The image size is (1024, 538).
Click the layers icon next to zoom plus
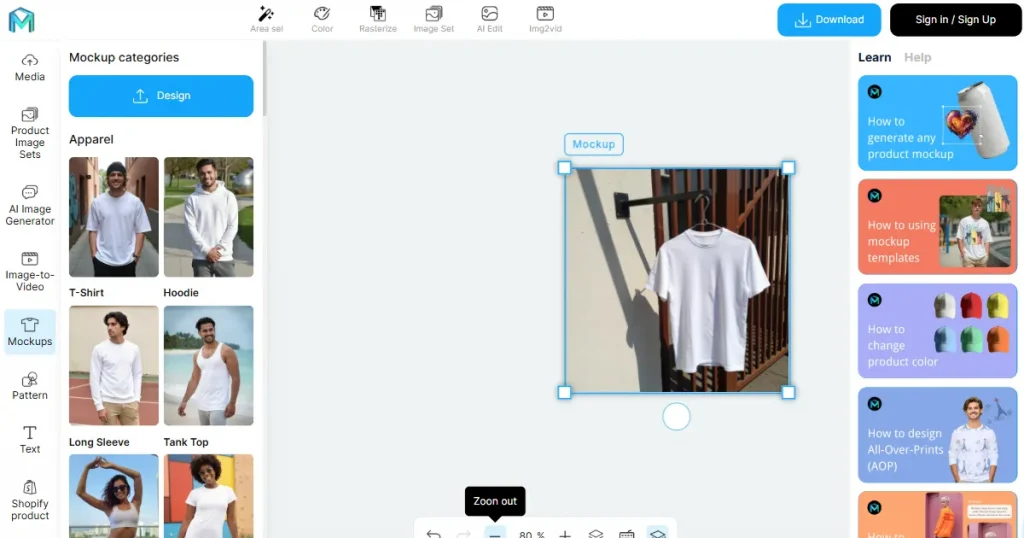pyautogui.click(x=596, y=533)
